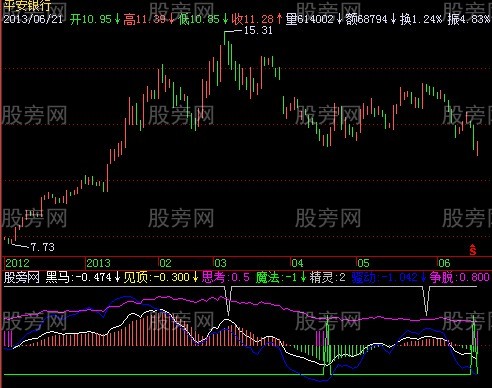Image resolution: width=492 pixels, height=388 pixels.
Task: Click the volume 量614002 value
Action: click(x=310, y=19)
